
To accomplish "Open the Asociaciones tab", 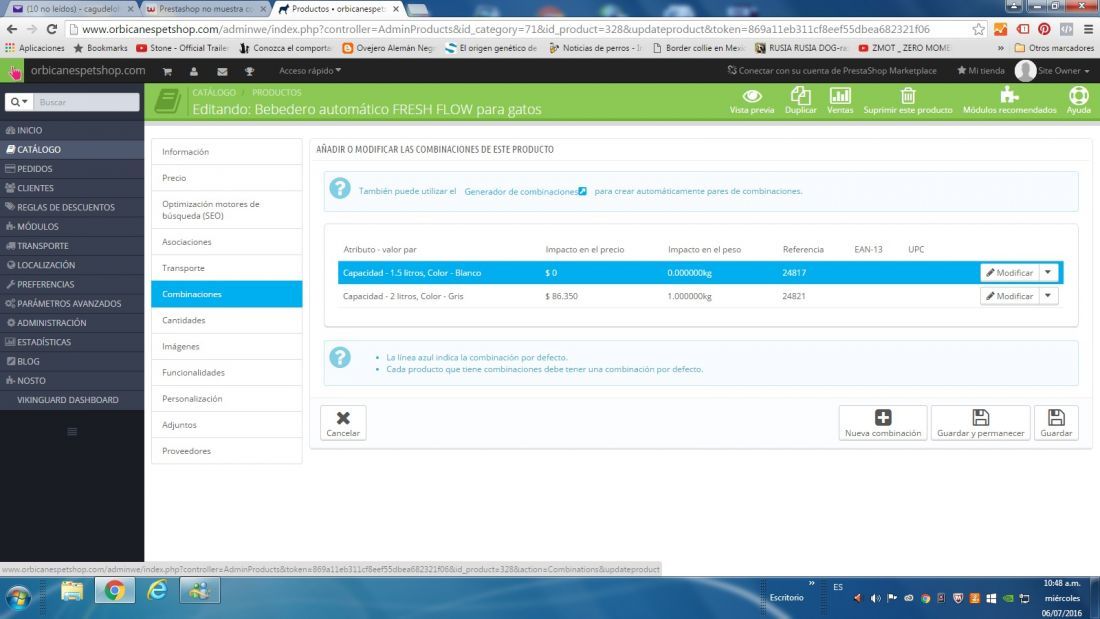I will 227,241.
